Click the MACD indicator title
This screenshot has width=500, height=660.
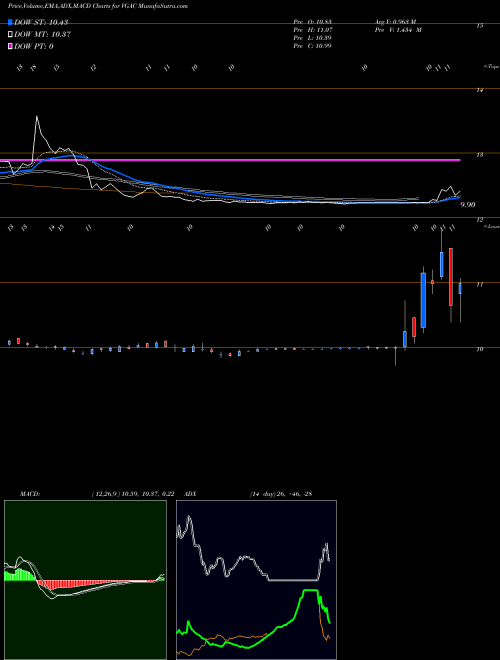point(30,494)
